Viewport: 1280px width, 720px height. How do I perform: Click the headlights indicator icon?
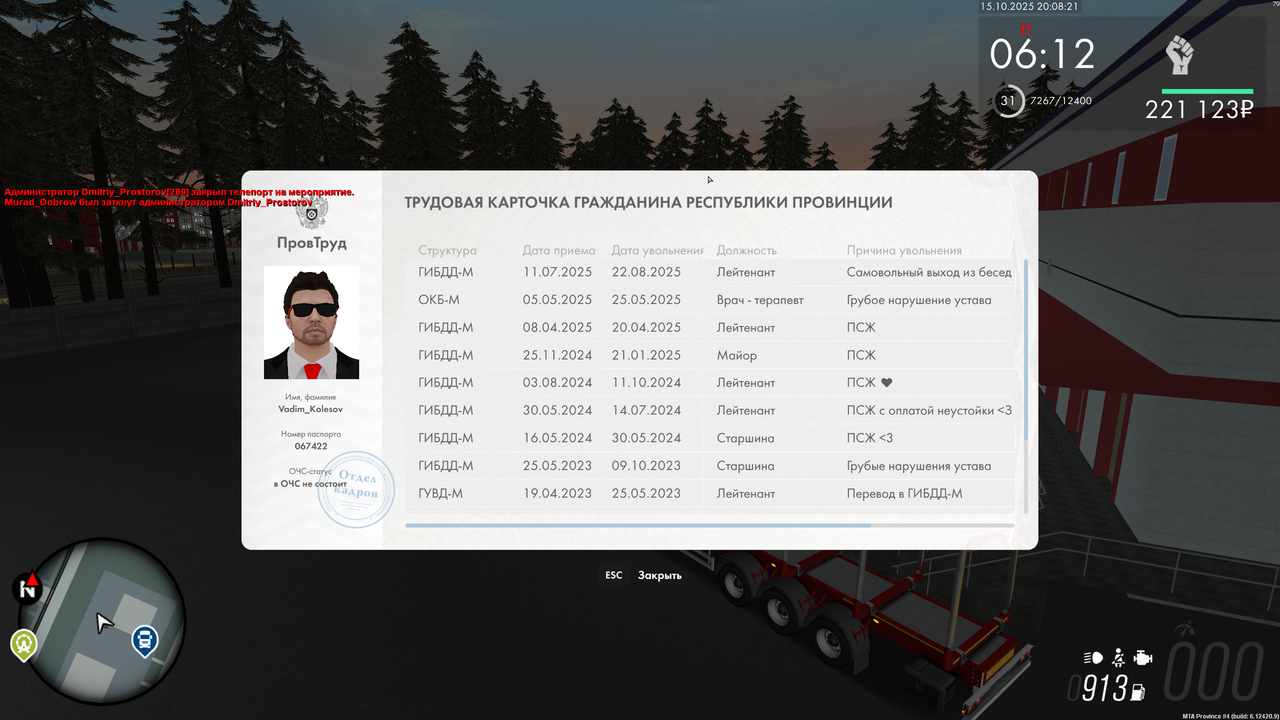coord(1094,658)
